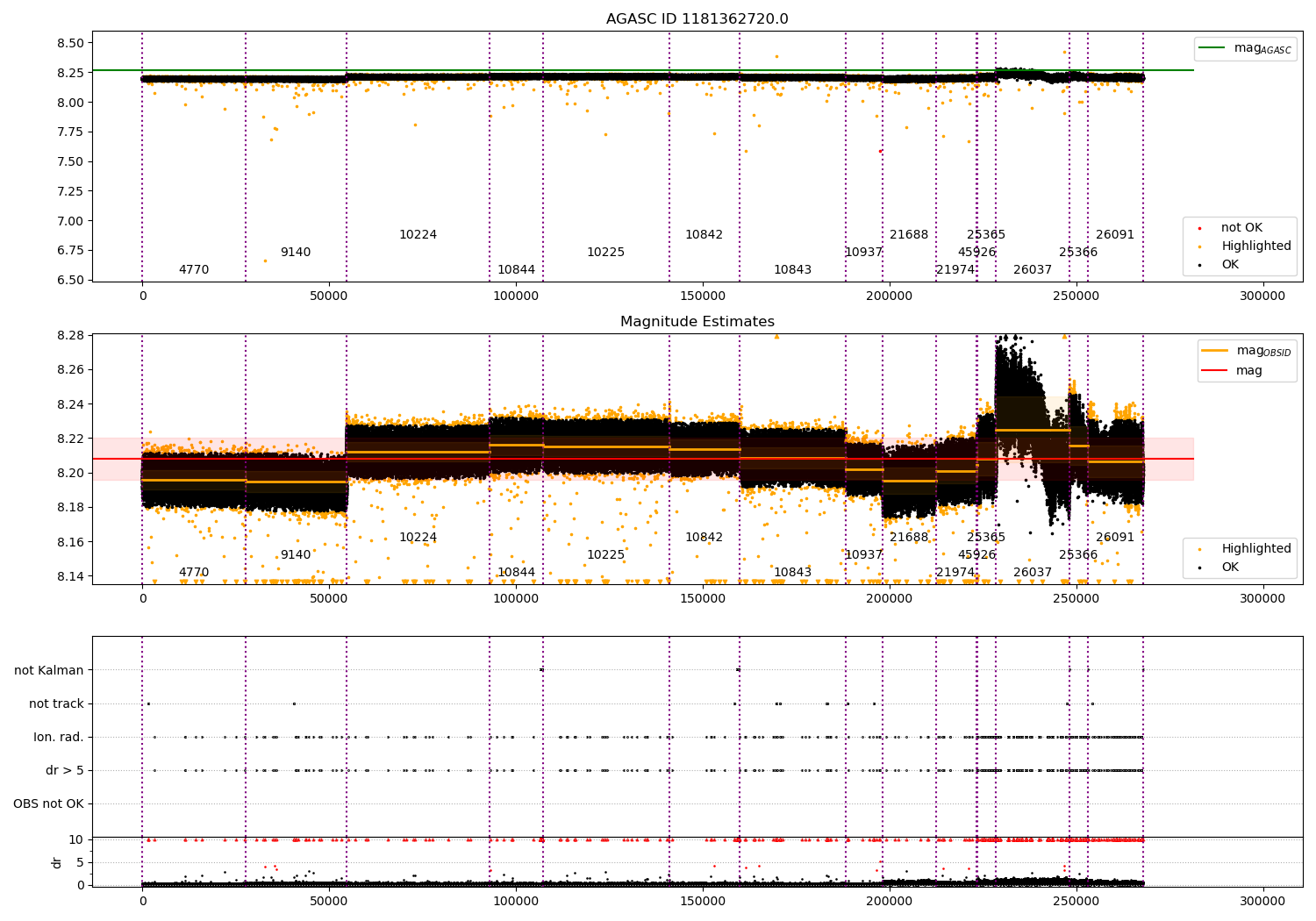Image resolution: width=1316 pixels, height=921 pixels.
Task: Click obsid label 26091 in Magnitude Estimates plot
Action: [x=1115, y=538]
